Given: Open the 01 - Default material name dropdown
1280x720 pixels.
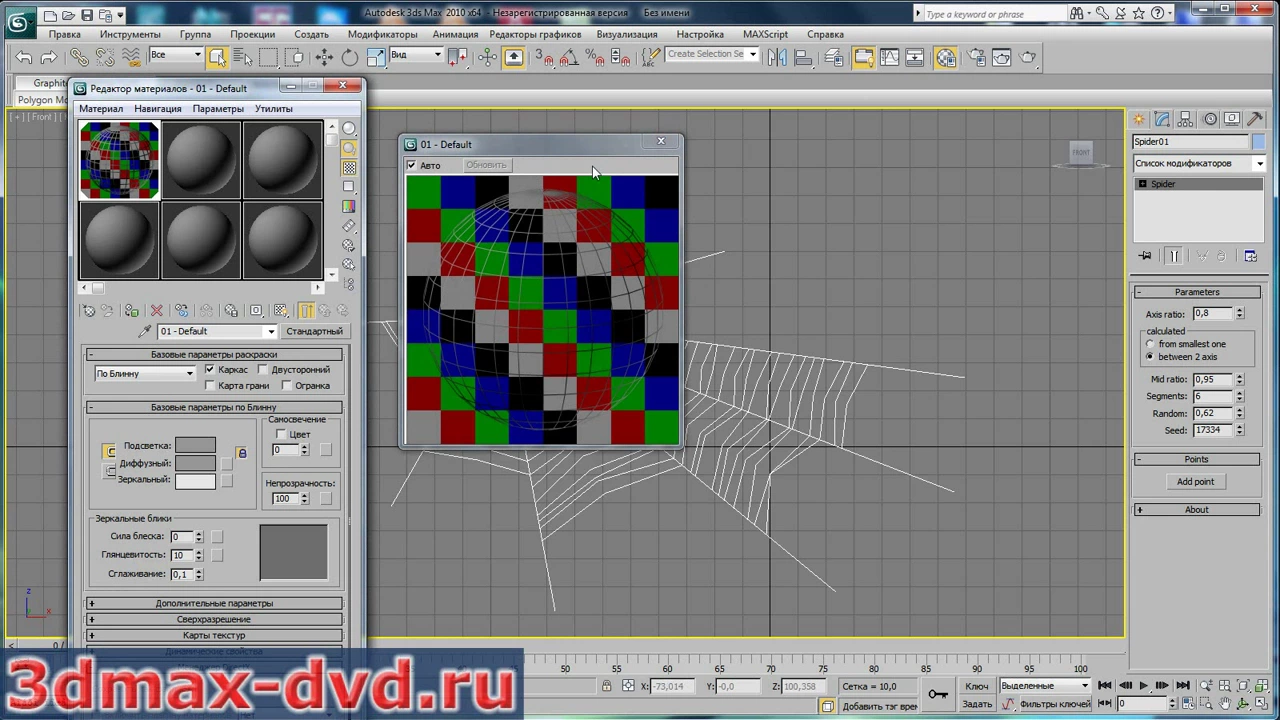Looking at the screenshot, I should pos(217,331).
